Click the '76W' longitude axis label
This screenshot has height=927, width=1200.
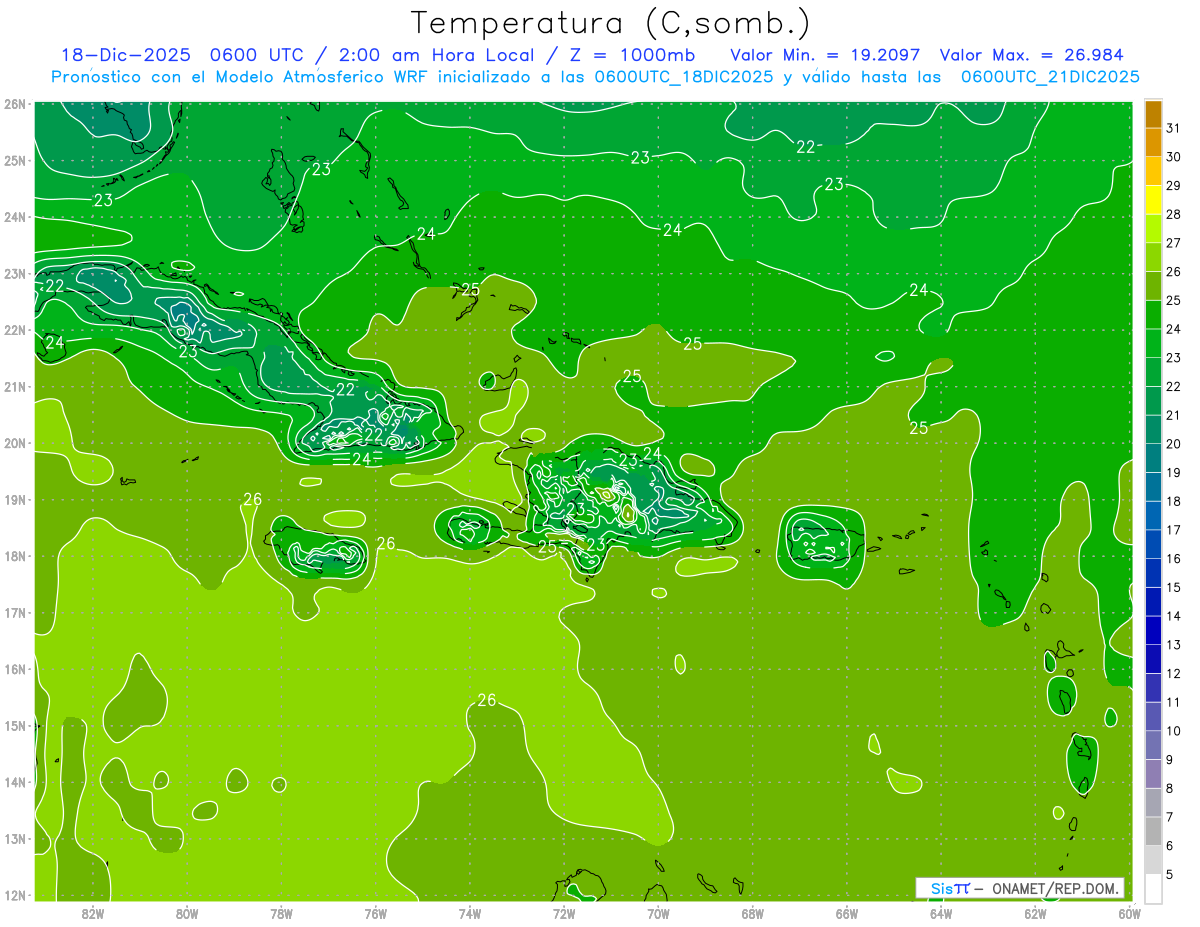point(375,913)
